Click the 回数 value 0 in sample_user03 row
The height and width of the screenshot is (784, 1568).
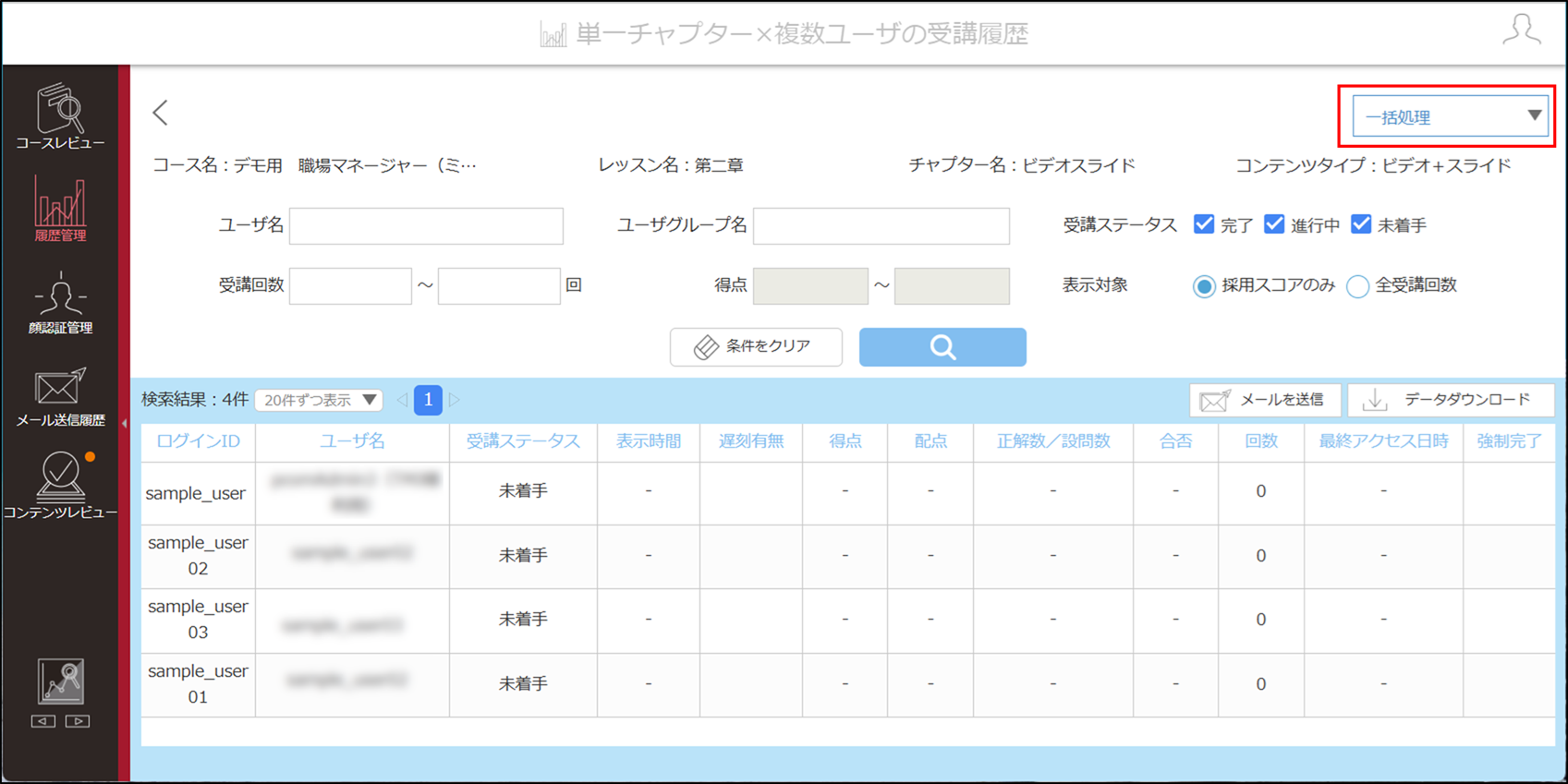point(1260,620)
